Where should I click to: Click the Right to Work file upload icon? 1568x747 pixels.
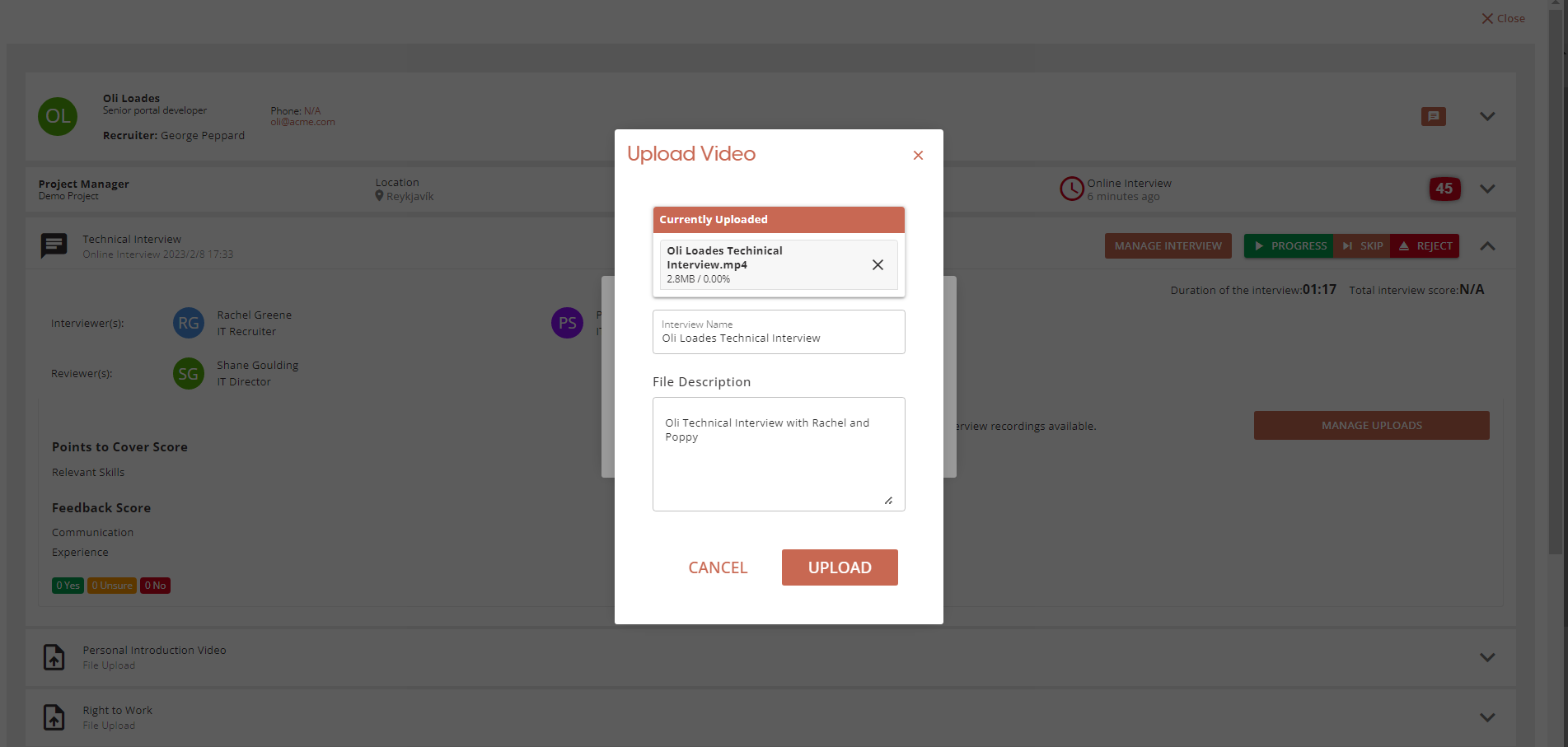pyautogui.click(x=54, y=717)
